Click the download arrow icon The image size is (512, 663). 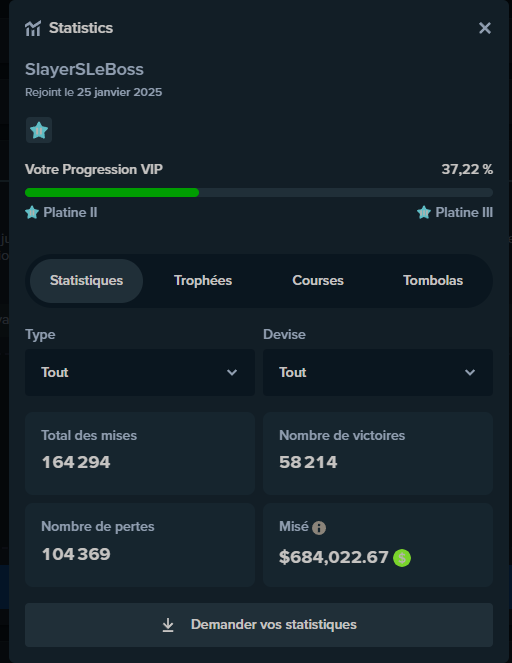coord(168,625)
